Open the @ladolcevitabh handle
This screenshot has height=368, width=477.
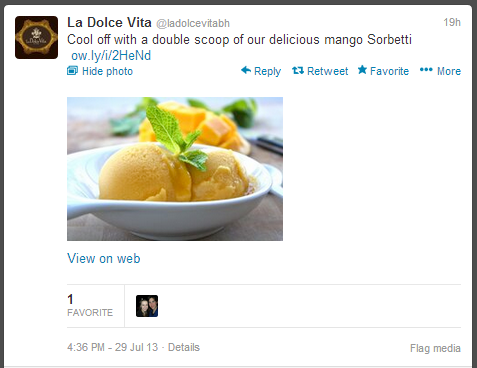pos(193,23)
